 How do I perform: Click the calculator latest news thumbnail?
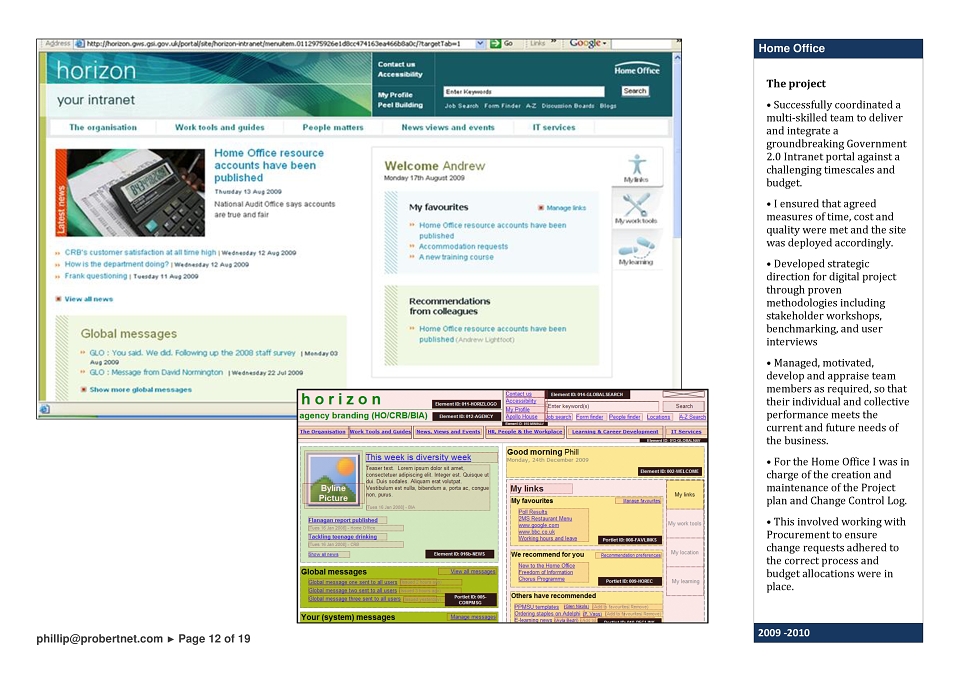pyautogui.click(x=136, y=193)
